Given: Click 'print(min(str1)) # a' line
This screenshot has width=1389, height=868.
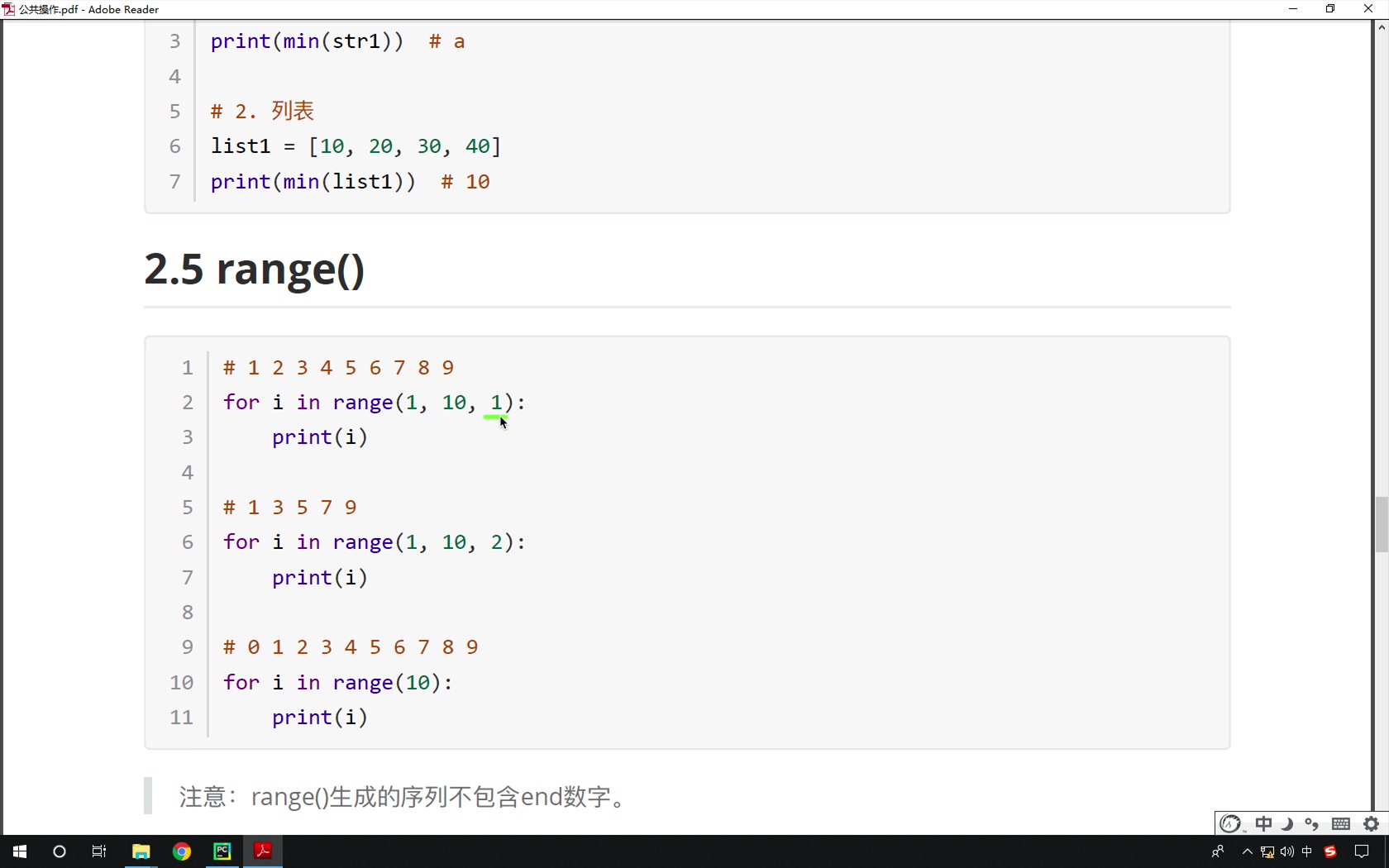Looking at the screenshot, I should (x=338, y=41).
